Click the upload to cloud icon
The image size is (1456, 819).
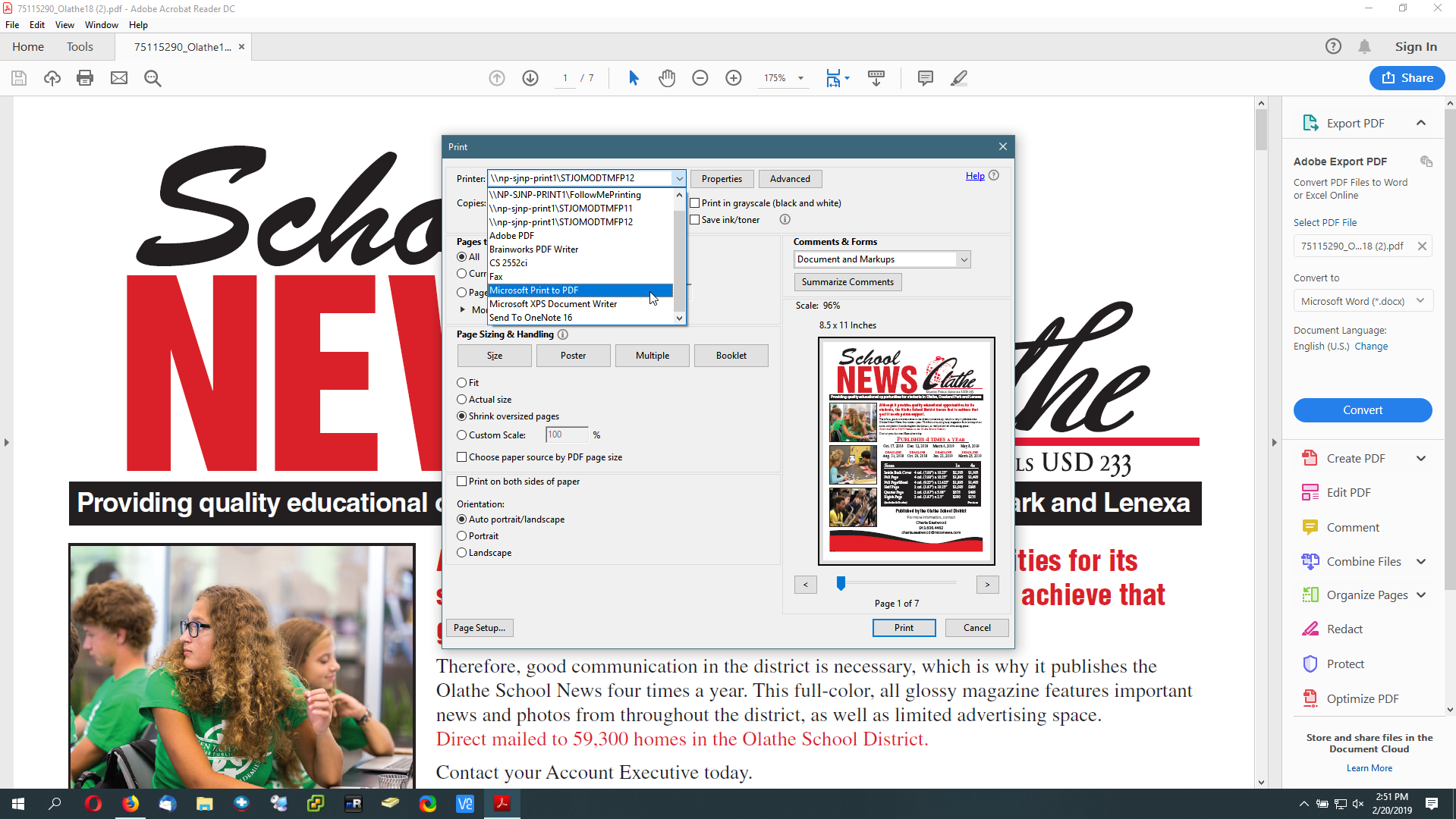pyautogui.click(x=52, y=78)
